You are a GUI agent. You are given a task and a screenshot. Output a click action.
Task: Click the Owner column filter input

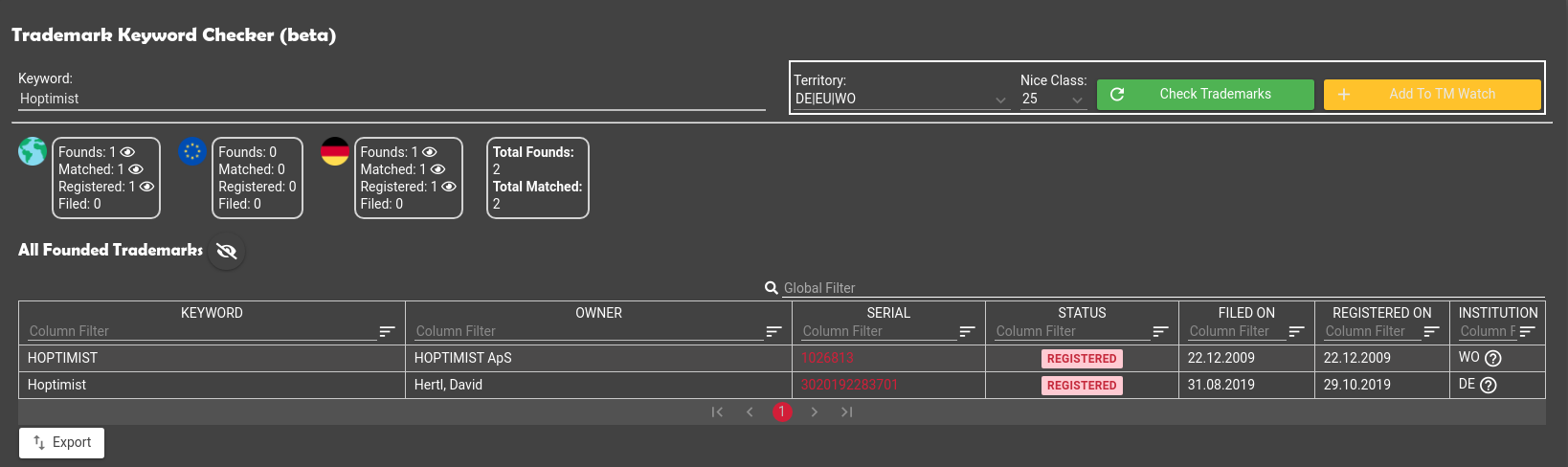click(x=589, y=331)
